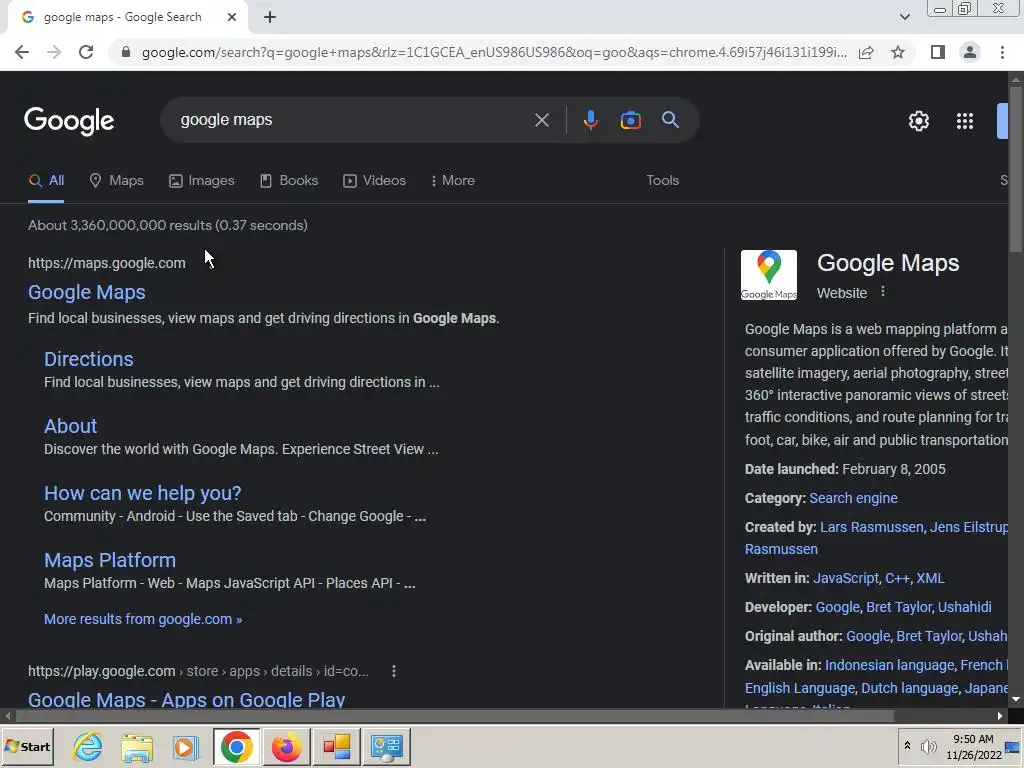Open the About sitelink
The width and height of the screenshot is (1024, 768).
[x=71, y=426]
